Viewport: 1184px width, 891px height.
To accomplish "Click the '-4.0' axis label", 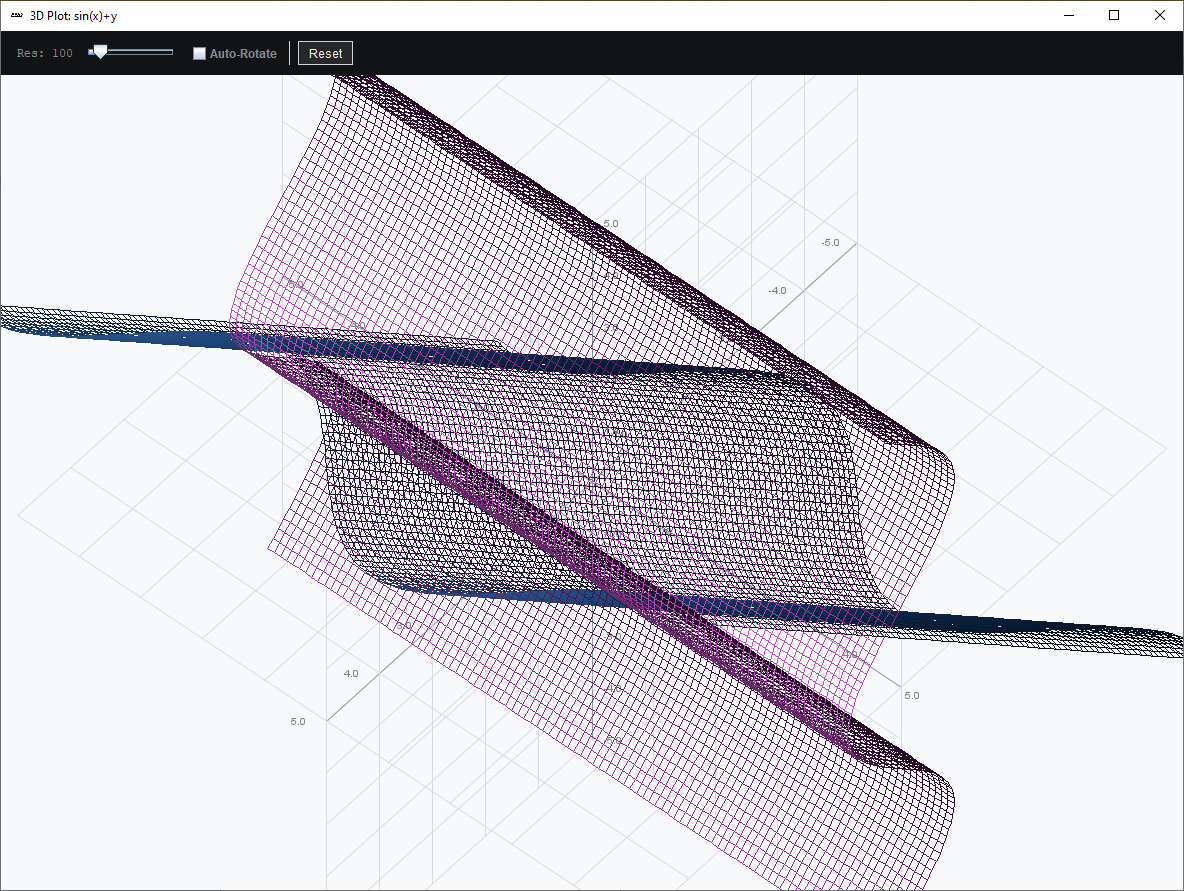I will coord(777,291).
